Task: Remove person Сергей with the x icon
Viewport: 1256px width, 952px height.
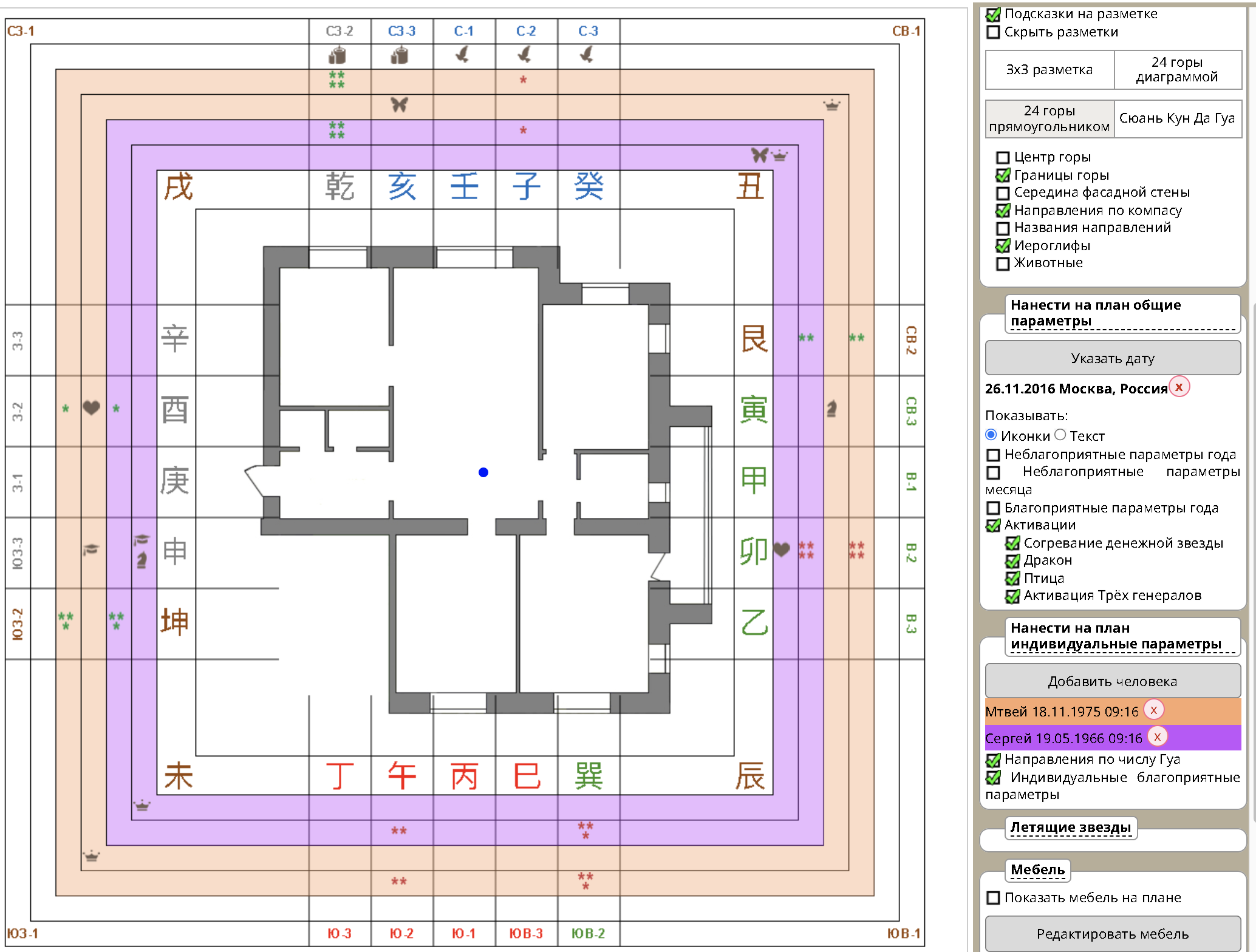Action: (x=1157, y=736)
